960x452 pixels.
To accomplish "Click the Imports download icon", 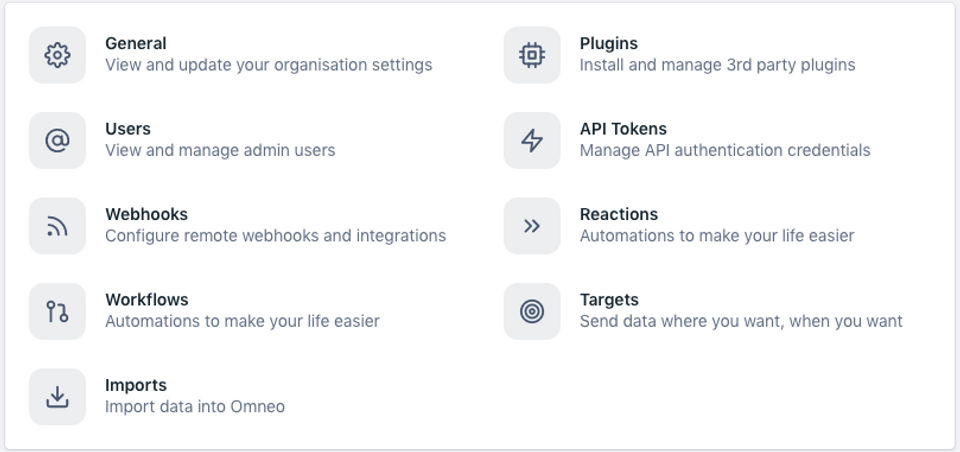I will [x=57, y=397].
